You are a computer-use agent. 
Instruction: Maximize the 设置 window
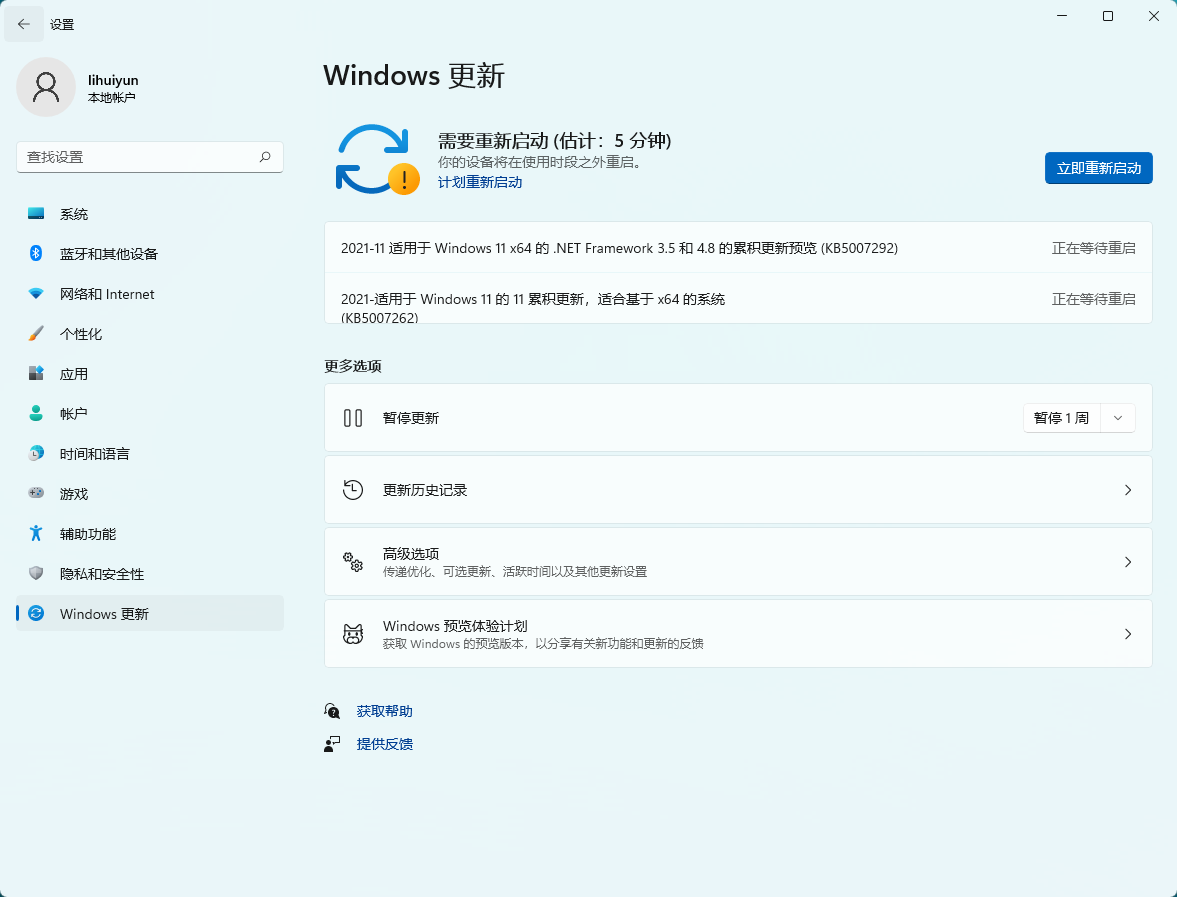click(1107, 16)
